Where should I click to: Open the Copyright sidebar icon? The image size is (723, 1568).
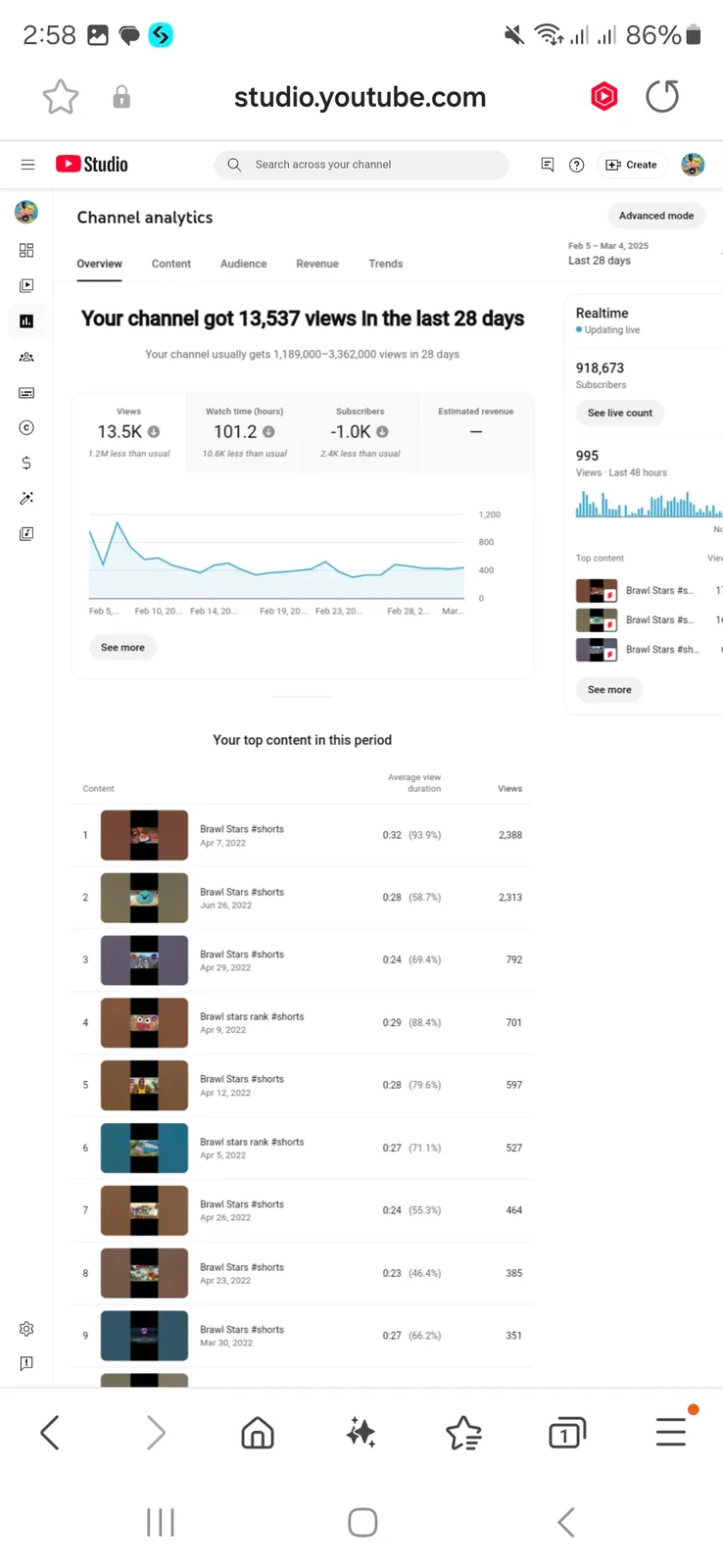[x=26, y=427]
